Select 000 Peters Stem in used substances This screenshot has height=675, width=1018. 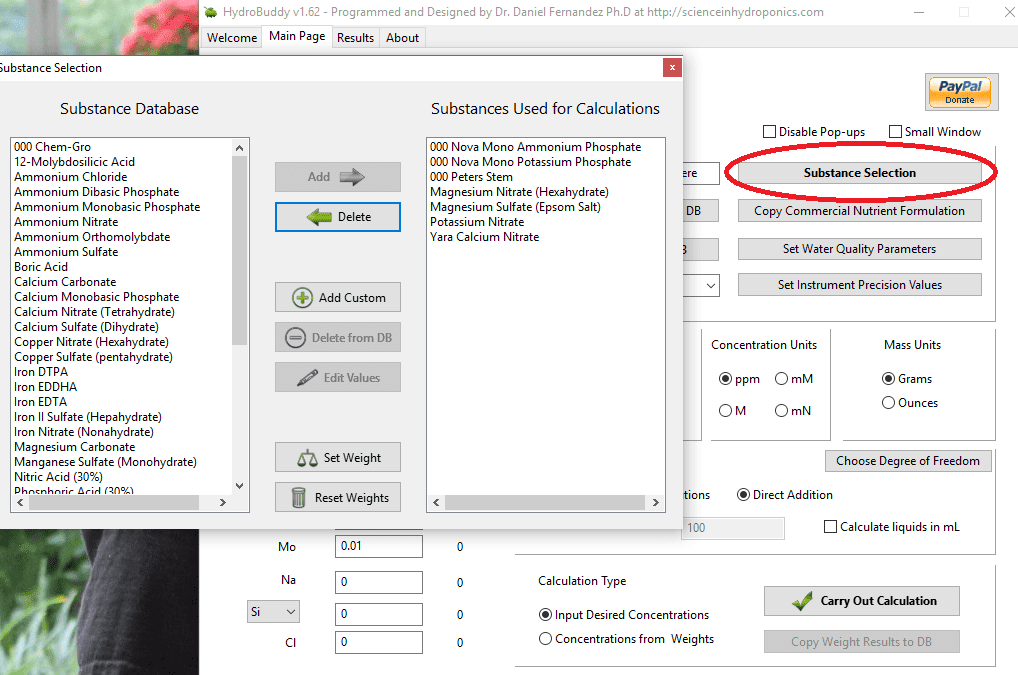coord(471,177)
